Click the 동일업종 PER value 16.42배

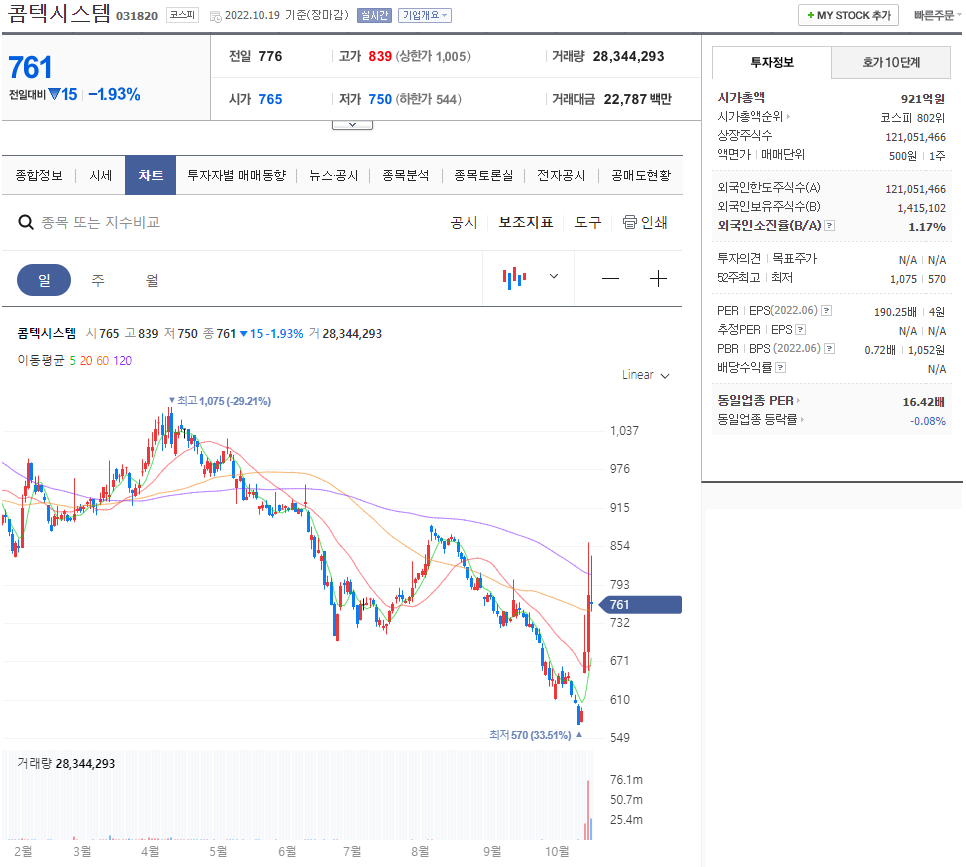coord(923,402)
